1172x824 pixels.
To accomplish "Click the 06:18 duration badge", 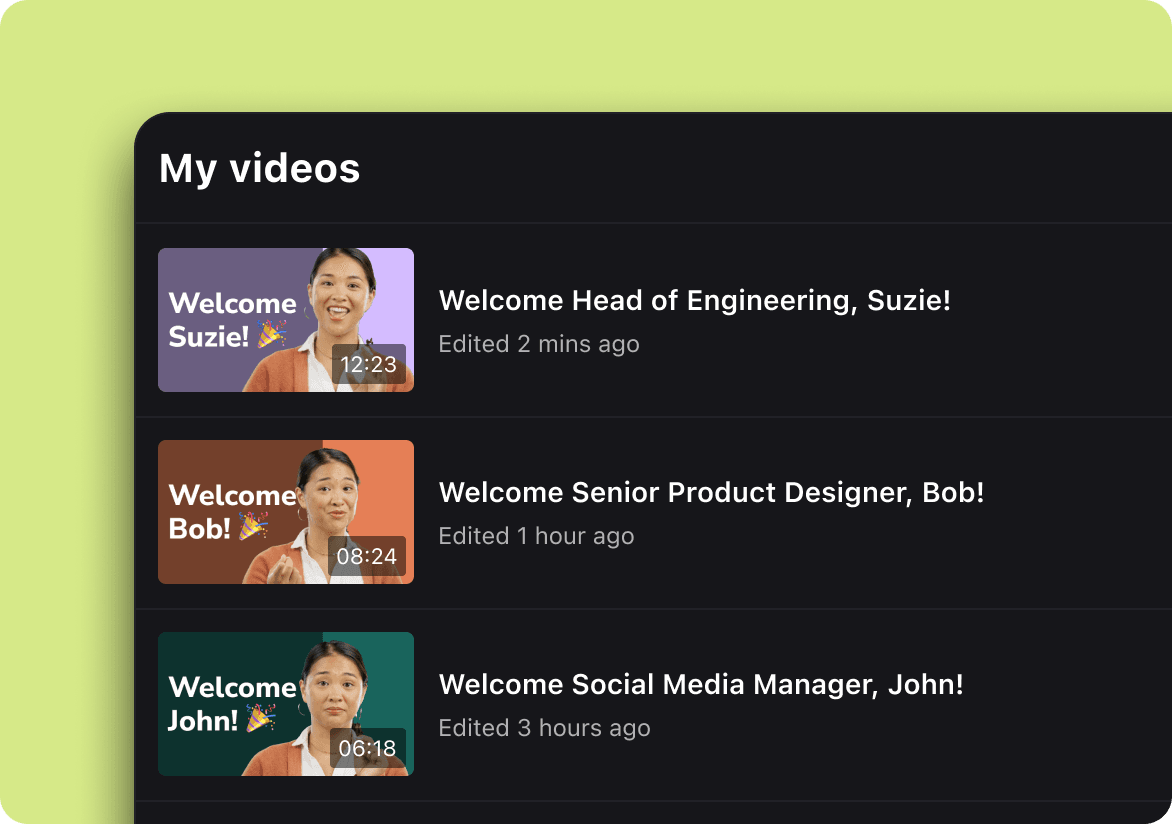I will (368, 748).
